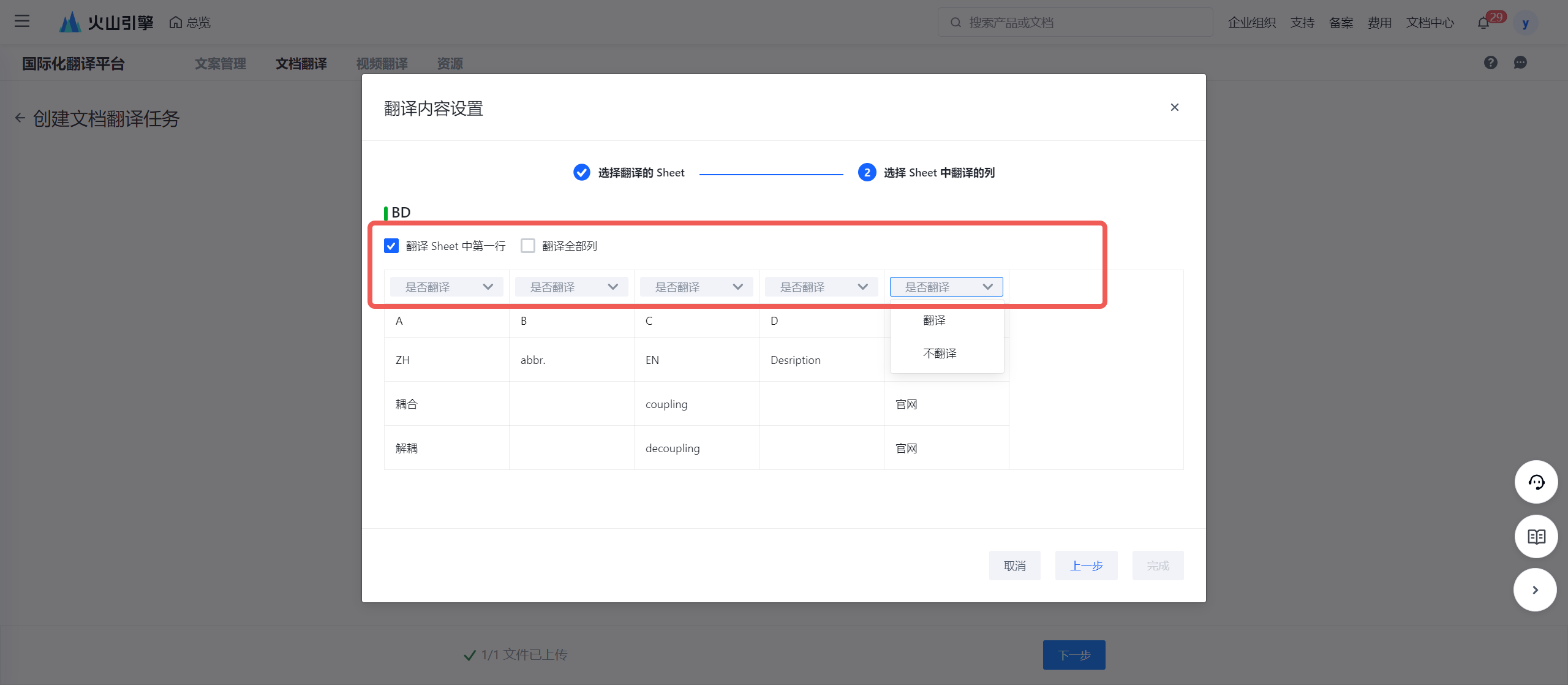The width and height of the screenshot is (1568, 685).
Task: Select 翻译 option in dropdown list
Action: click(x=934, y=320)
